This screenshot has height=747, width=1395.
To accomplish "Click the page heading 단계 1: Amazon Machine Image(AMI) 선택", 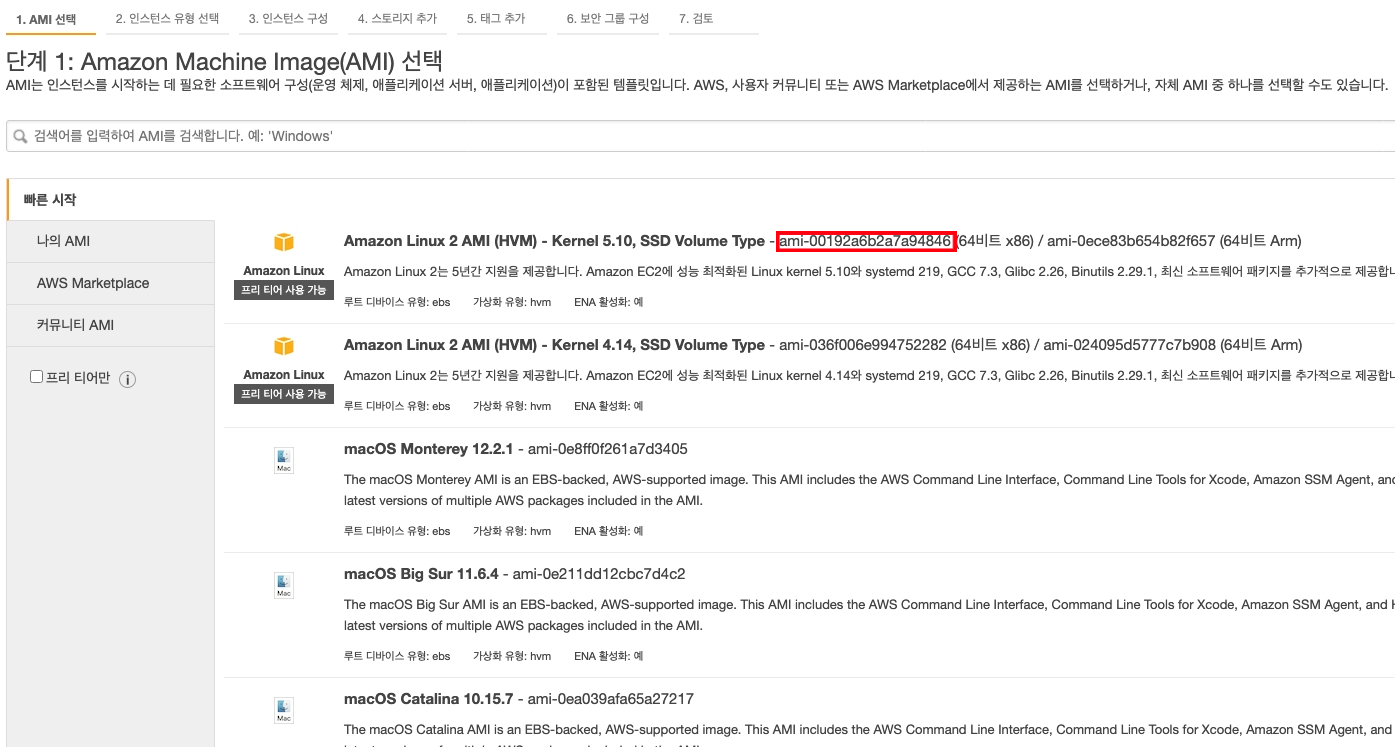I will [225, 60].
